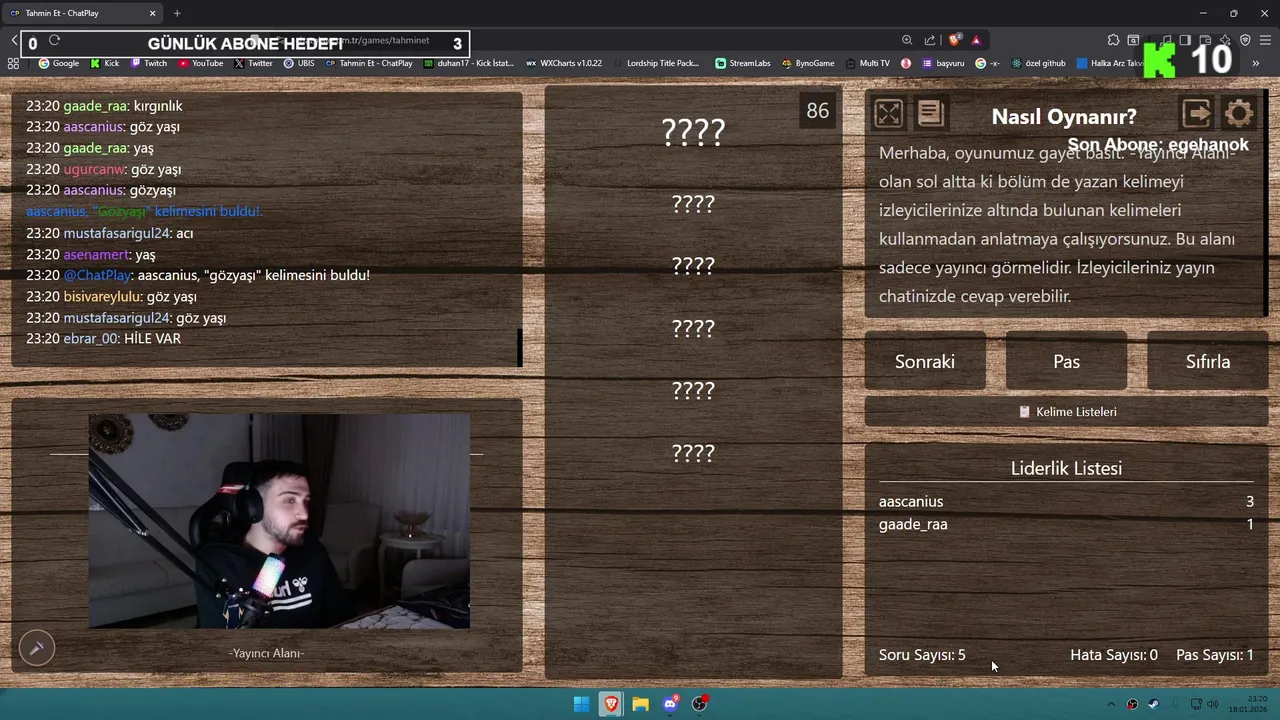
Task: Click the Sıfırla button
Action: click(x=1208, y=362)
